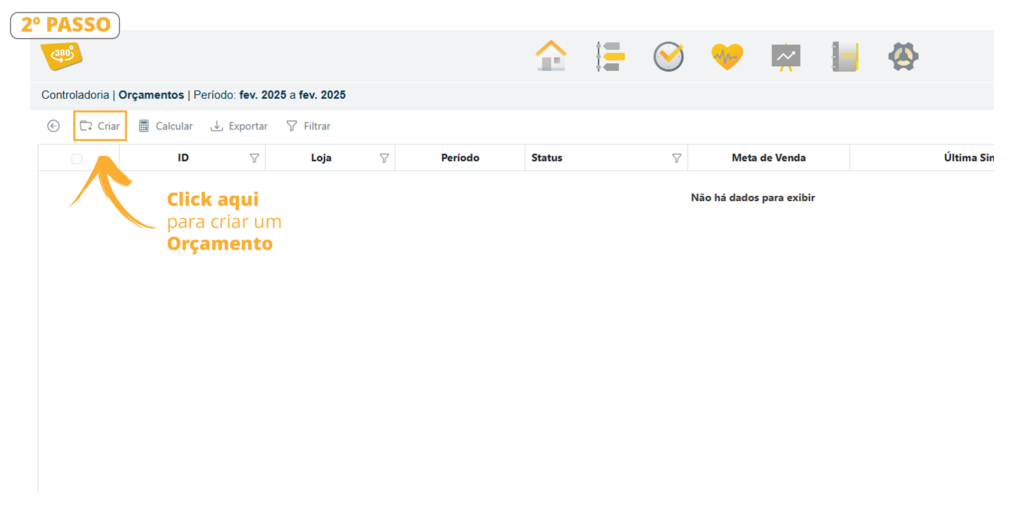Viewport: 1024px width, 523px height.
Task: Click the Controladoria breadcrumb
Action: tap(75, 95)
